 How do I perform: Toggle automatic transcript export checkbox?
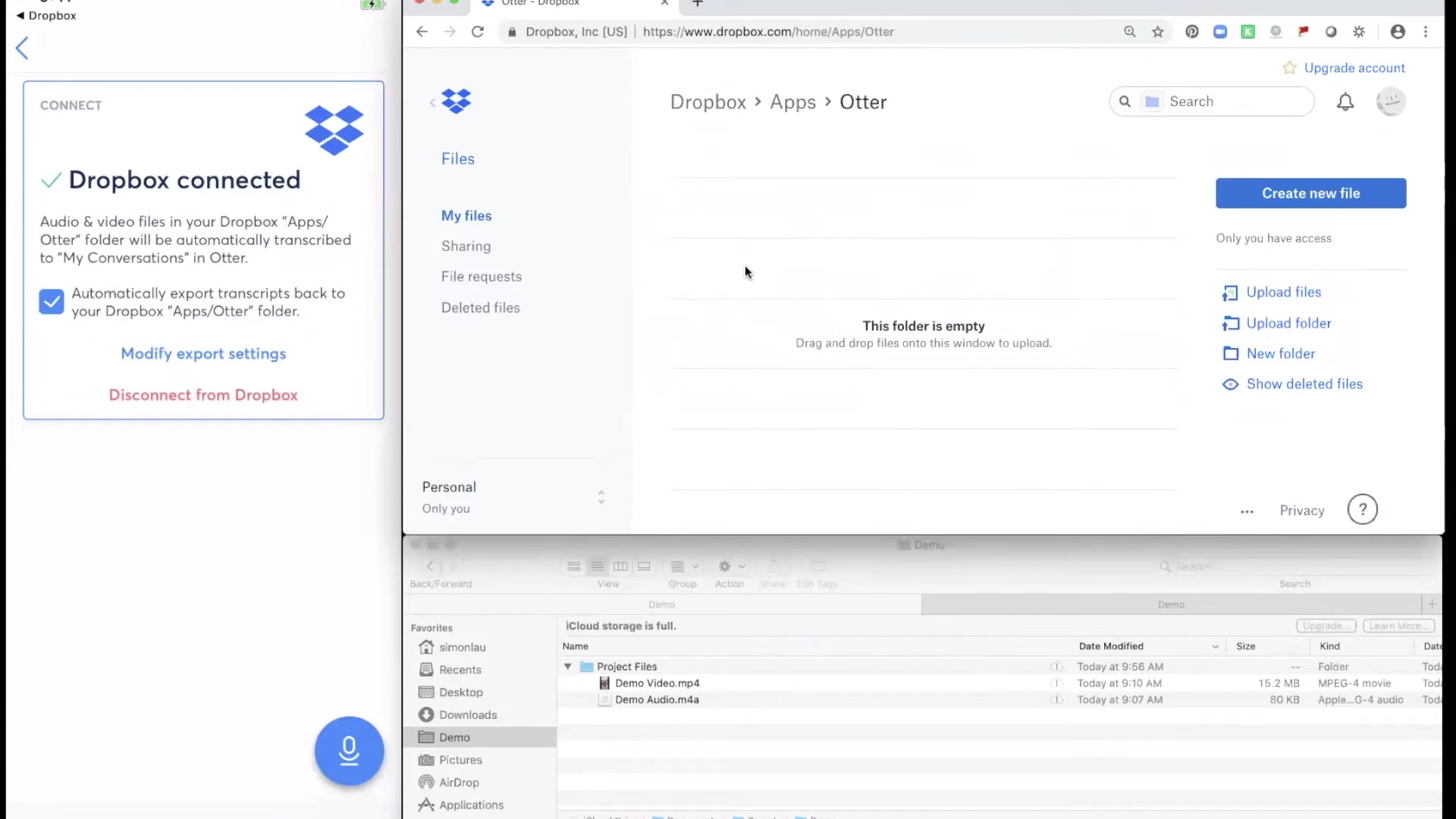(52, 302)
